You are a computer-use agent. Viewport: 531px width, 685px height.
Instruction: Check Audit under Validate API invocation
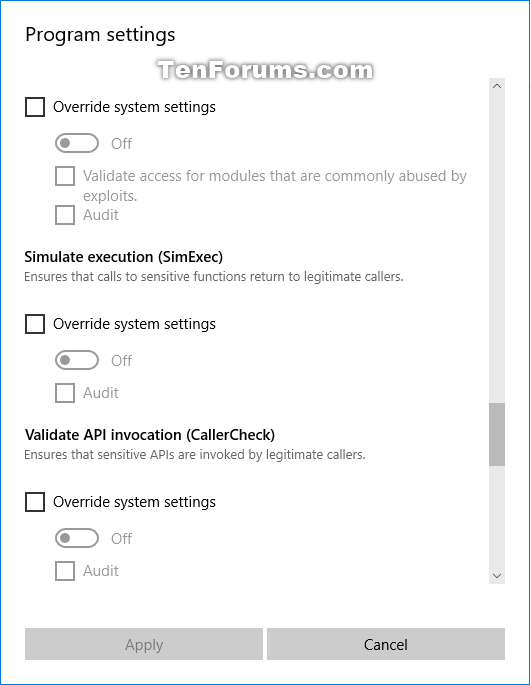pyautogui.click(x=65, y=571)
